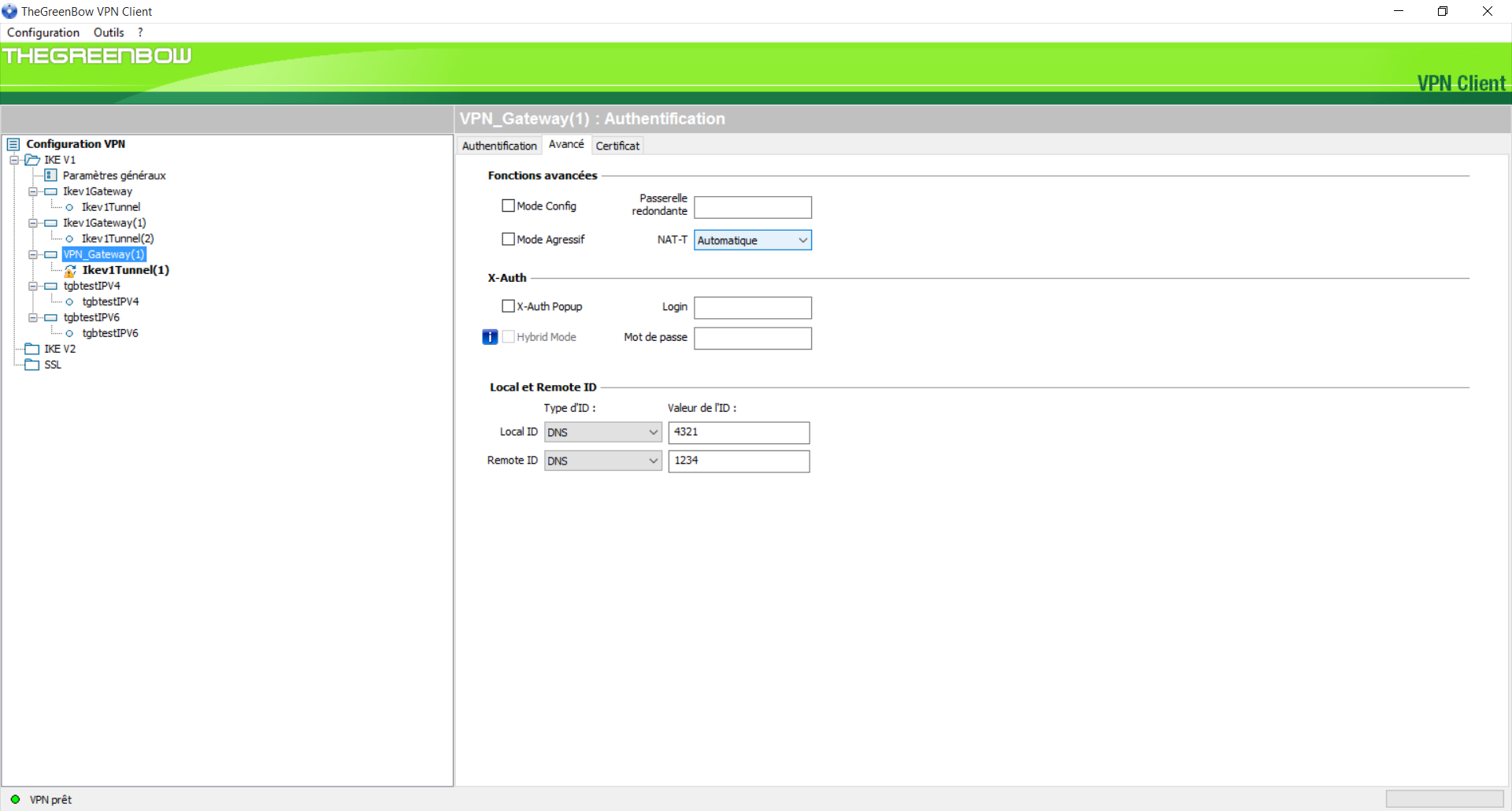Collapse the Ikev1Gateway(1) tree node

click(33, 223)
